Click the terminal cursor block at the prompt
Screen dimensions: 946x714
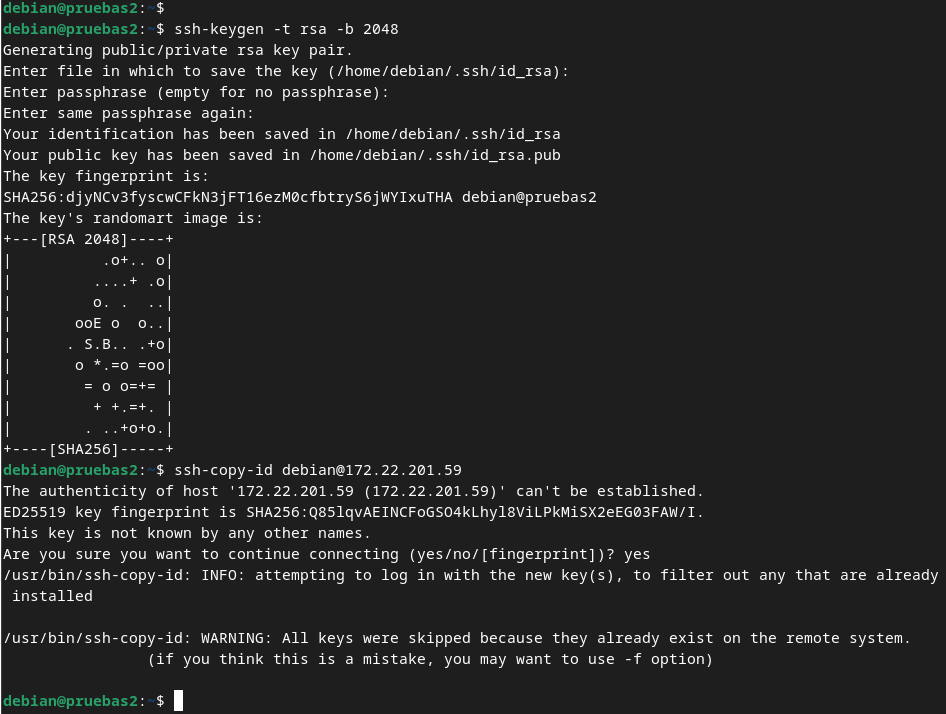pyautogui.click(x=178, y=701)
